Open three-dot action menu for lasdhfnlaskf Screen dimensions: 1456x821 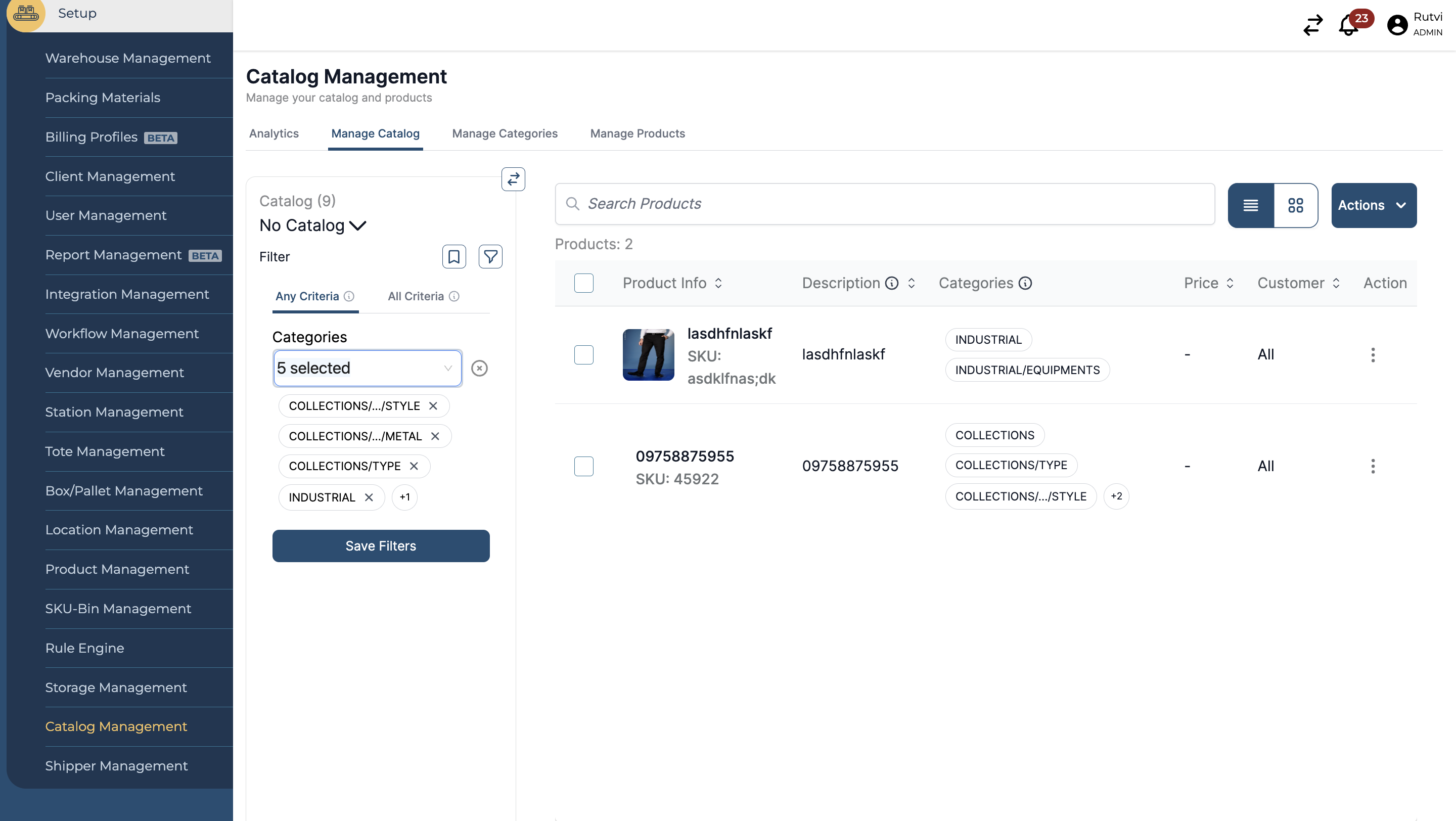(1373, 355)
